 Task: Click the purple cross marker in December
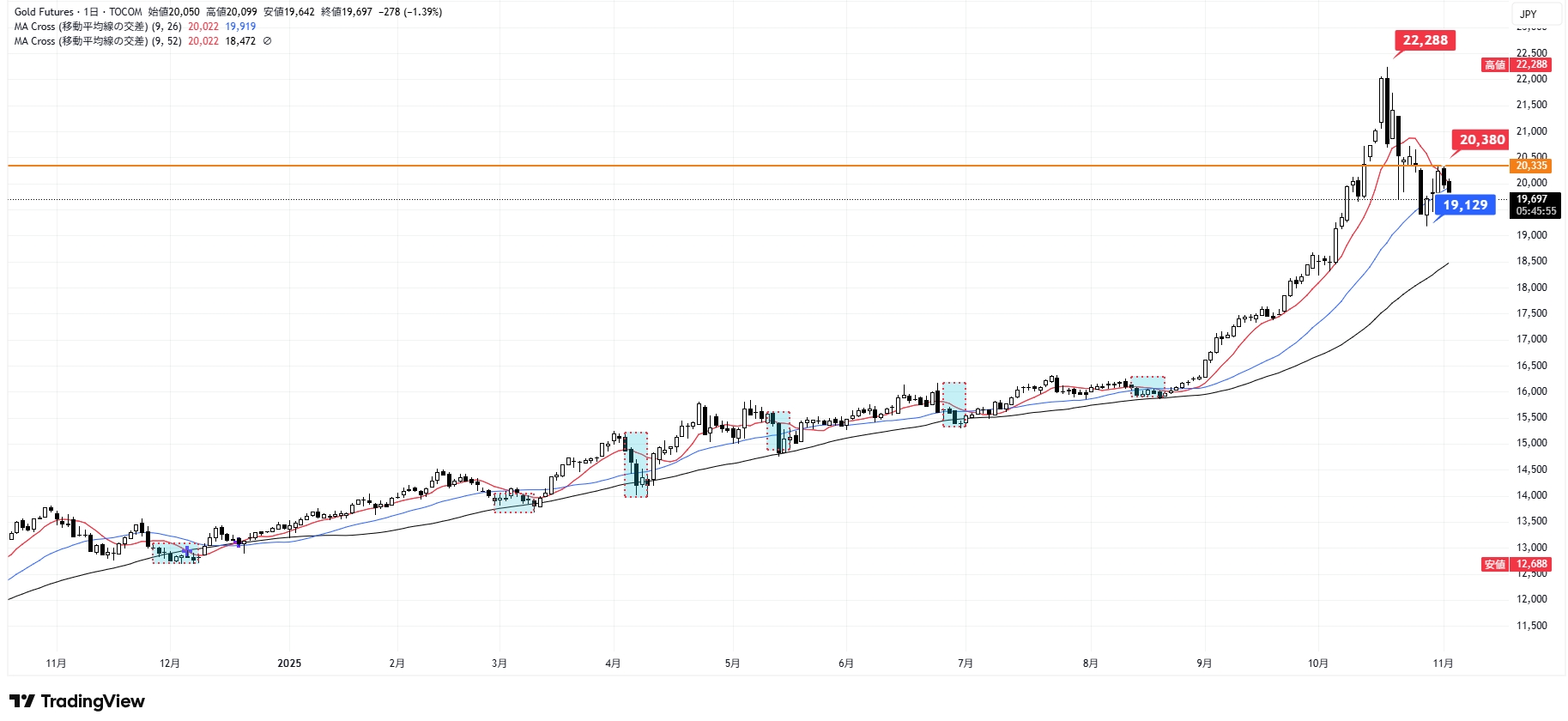[187, 550]
